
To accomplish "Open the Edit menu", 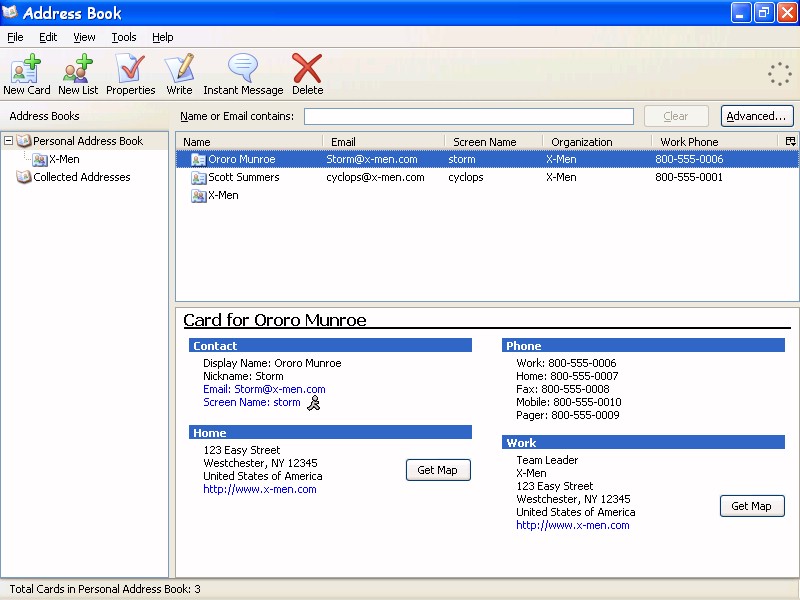I will 48,37.
